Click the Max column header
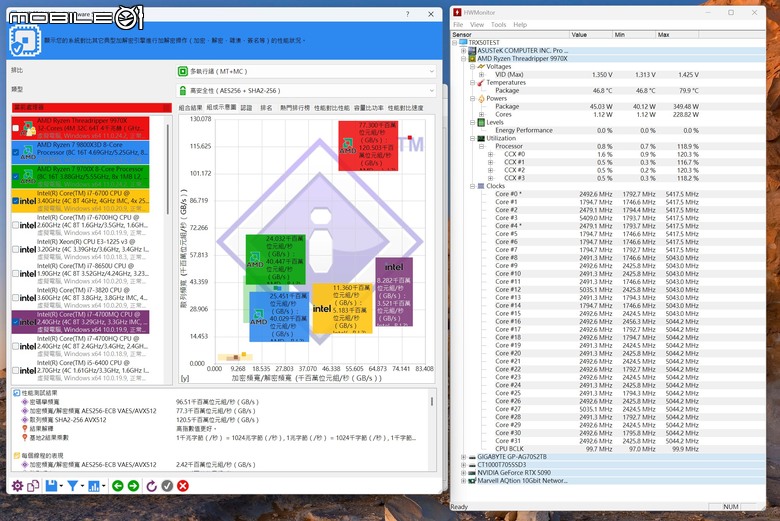The width and height of the screenshot is (780, 521). (678, 35)
